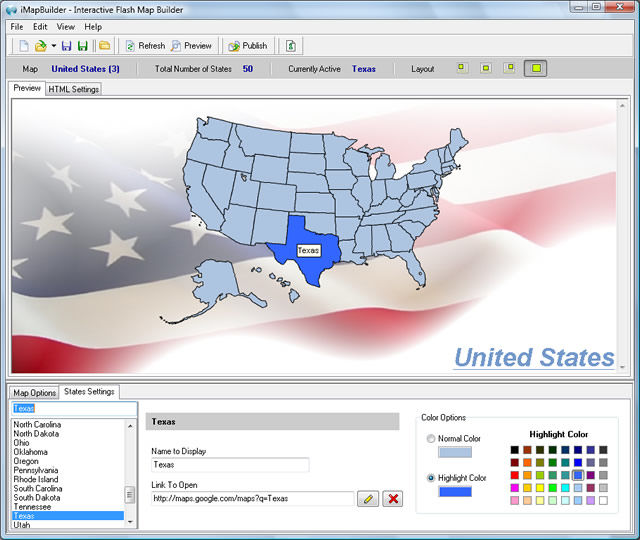Click the Publish button
This screenshot has height=540, width=640.
248,46
